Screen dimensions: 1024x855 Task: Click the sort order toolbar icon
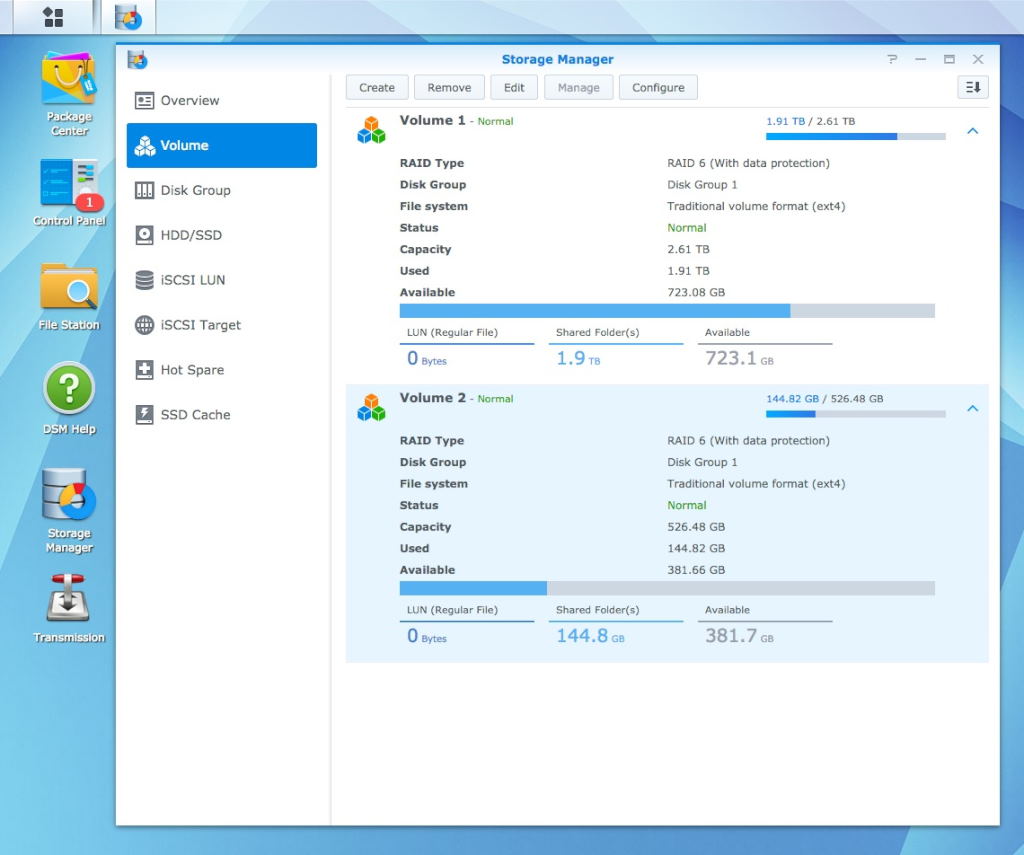(x=972, y=87)
